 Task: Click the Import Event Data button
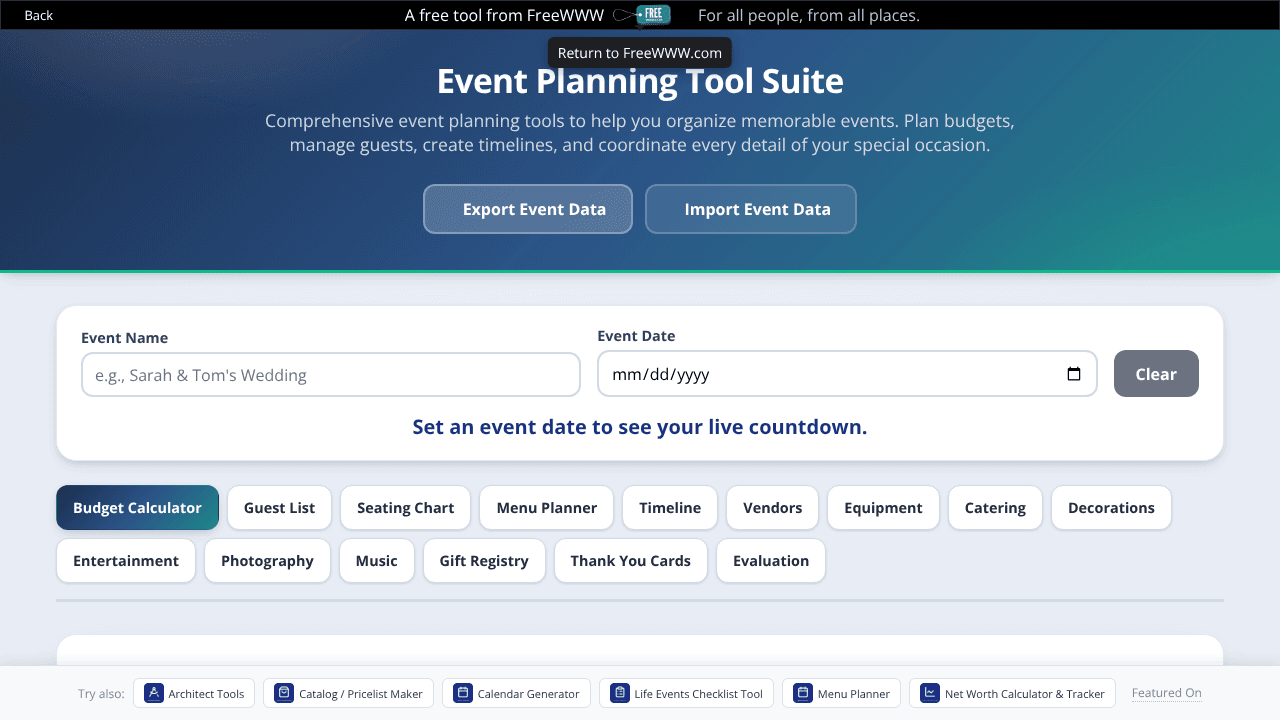(751, 209)
